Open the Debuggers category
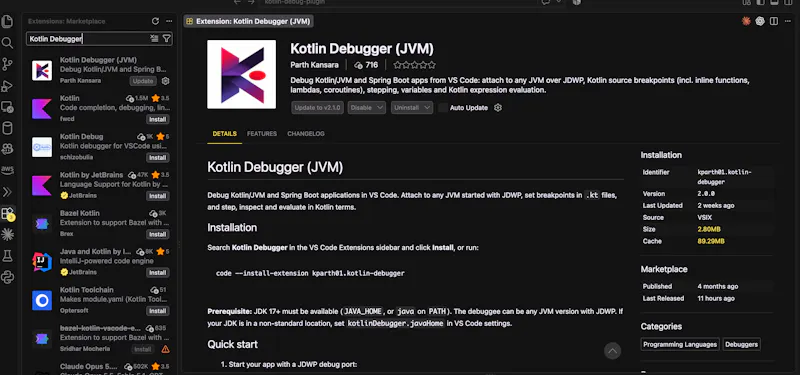800x375 pixels. tap(741, 344)
